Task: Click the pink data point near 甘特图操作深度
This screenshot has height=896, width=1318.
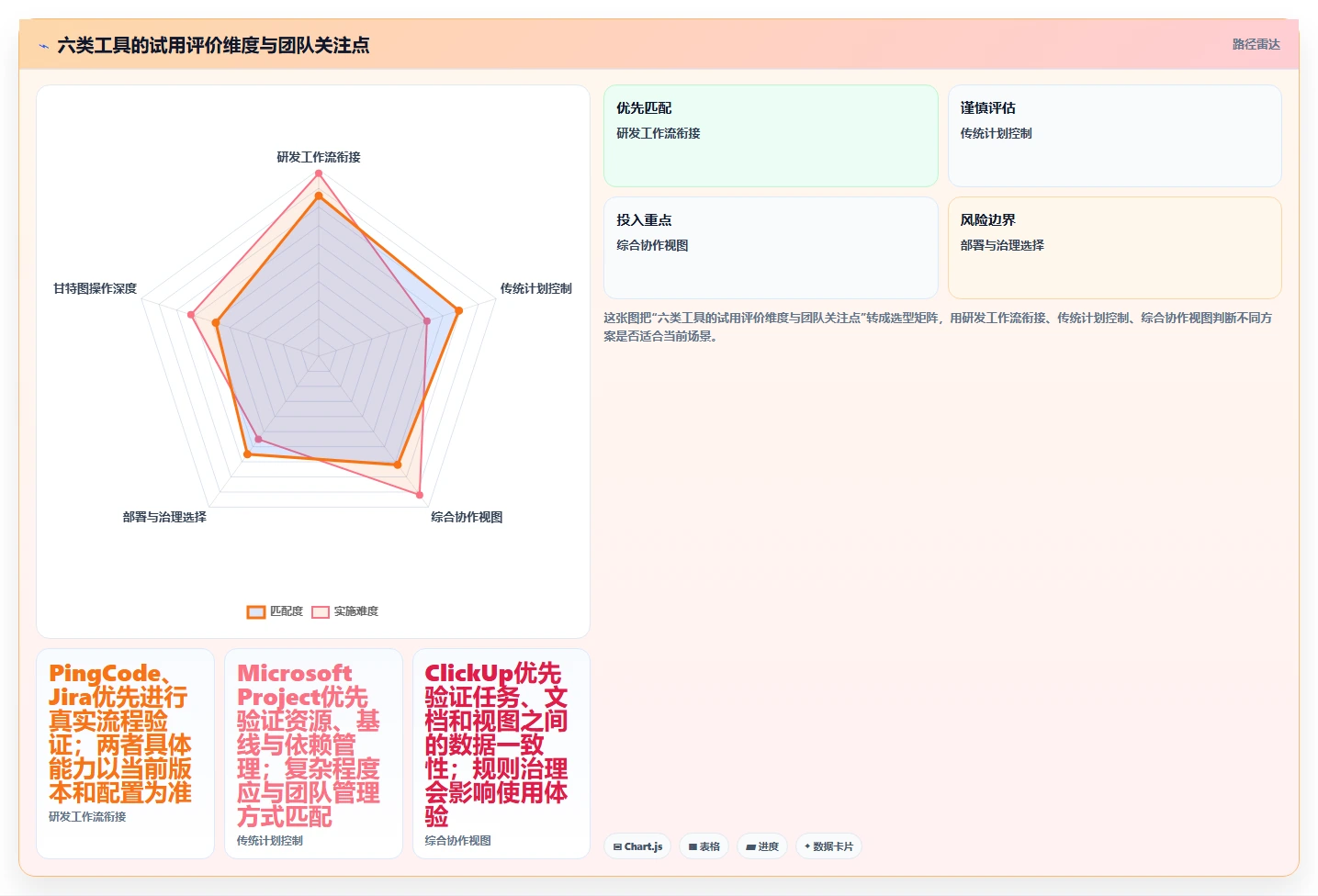Action: (x=191, y=315)
